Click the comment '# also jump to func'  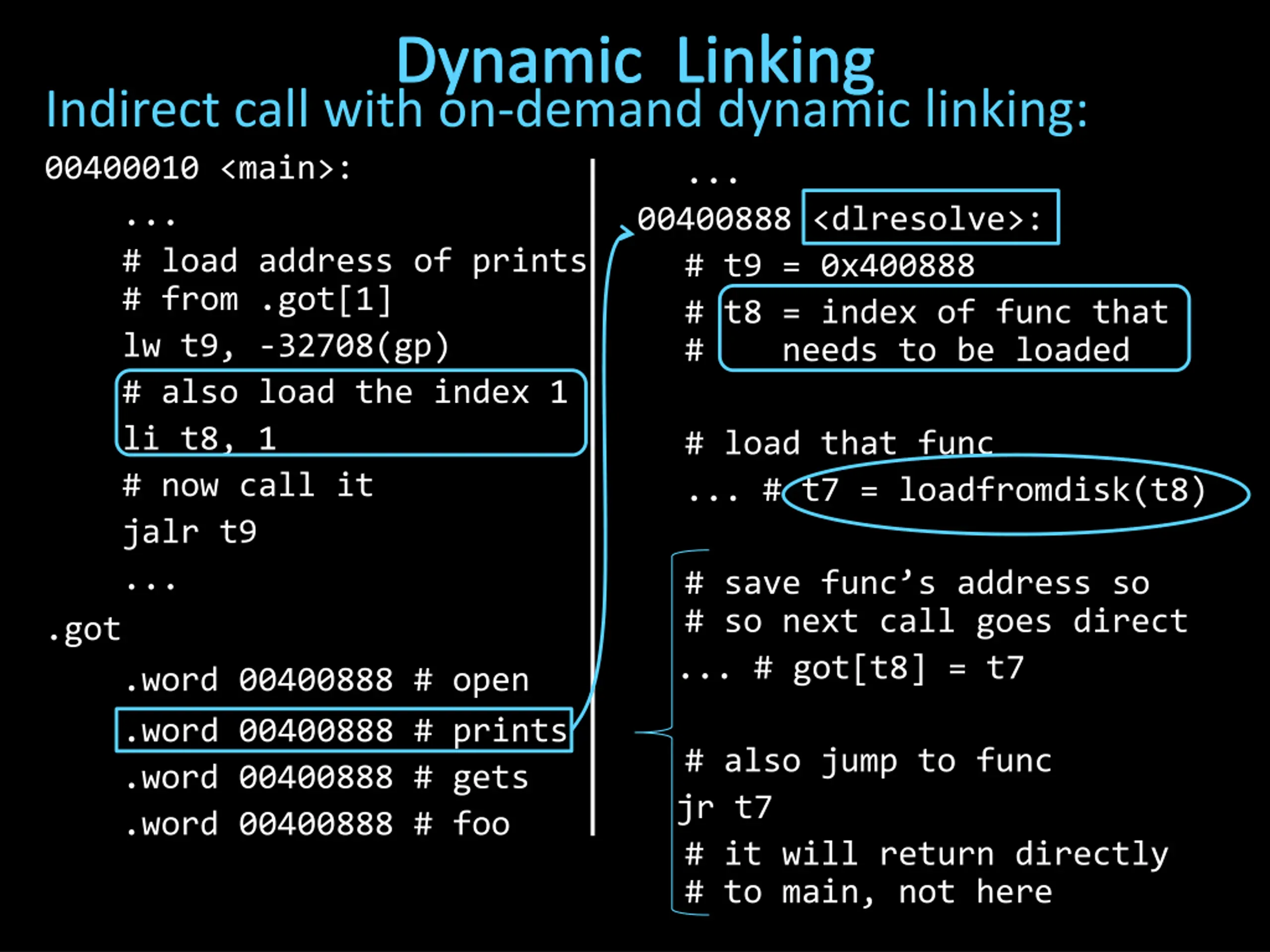point(869,762)
